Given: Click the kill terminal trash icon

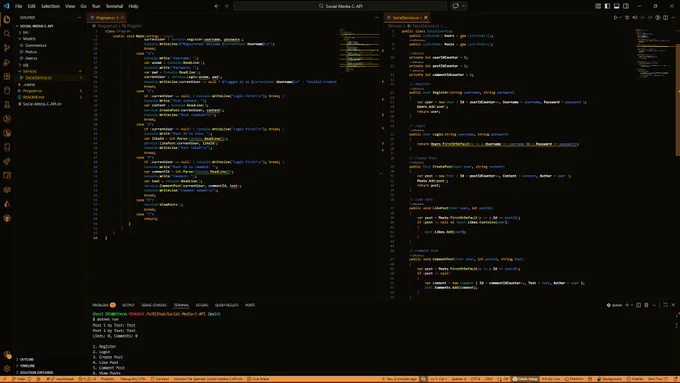Looking at the screenshot, I should (x=646, y=305).
